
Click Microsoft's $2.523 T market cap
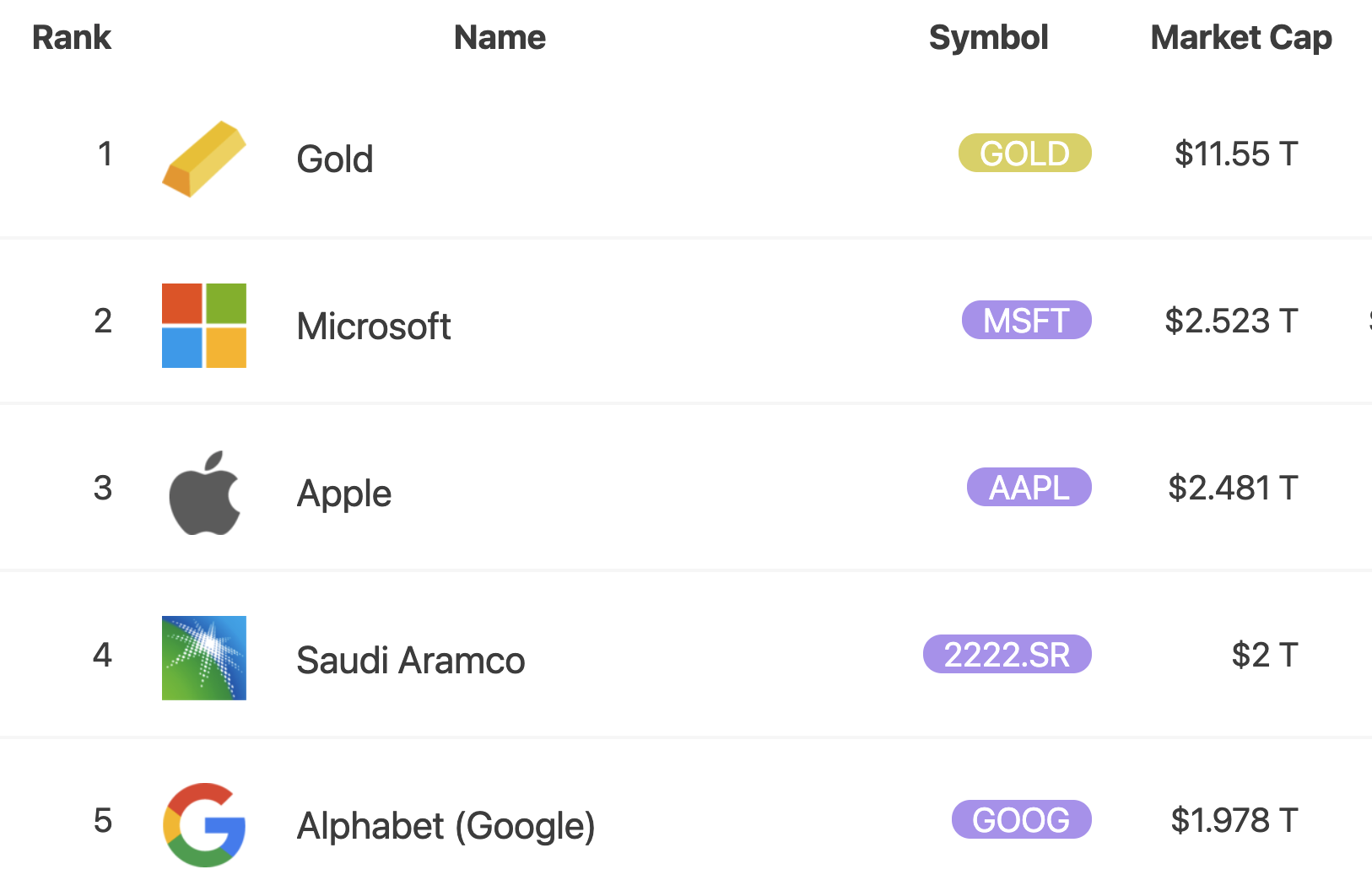(x=1231, y=321)
